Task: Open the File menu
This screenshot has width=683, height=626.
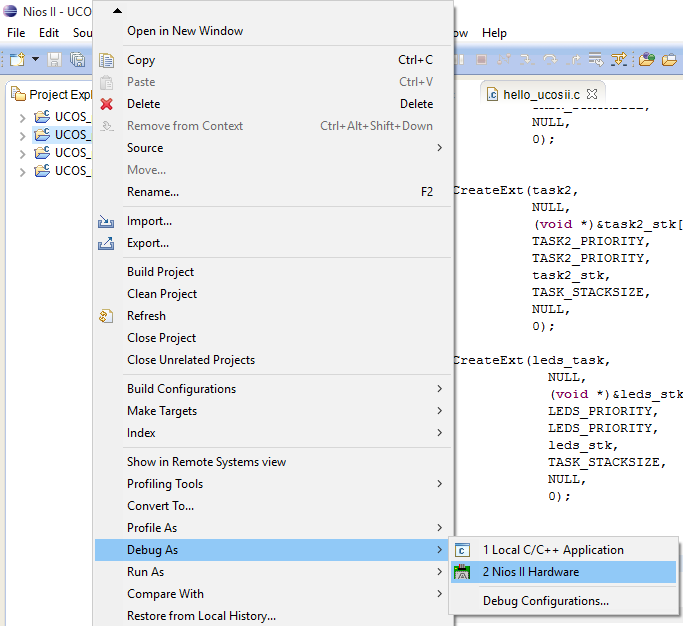Action: click(x=16, y=33)
